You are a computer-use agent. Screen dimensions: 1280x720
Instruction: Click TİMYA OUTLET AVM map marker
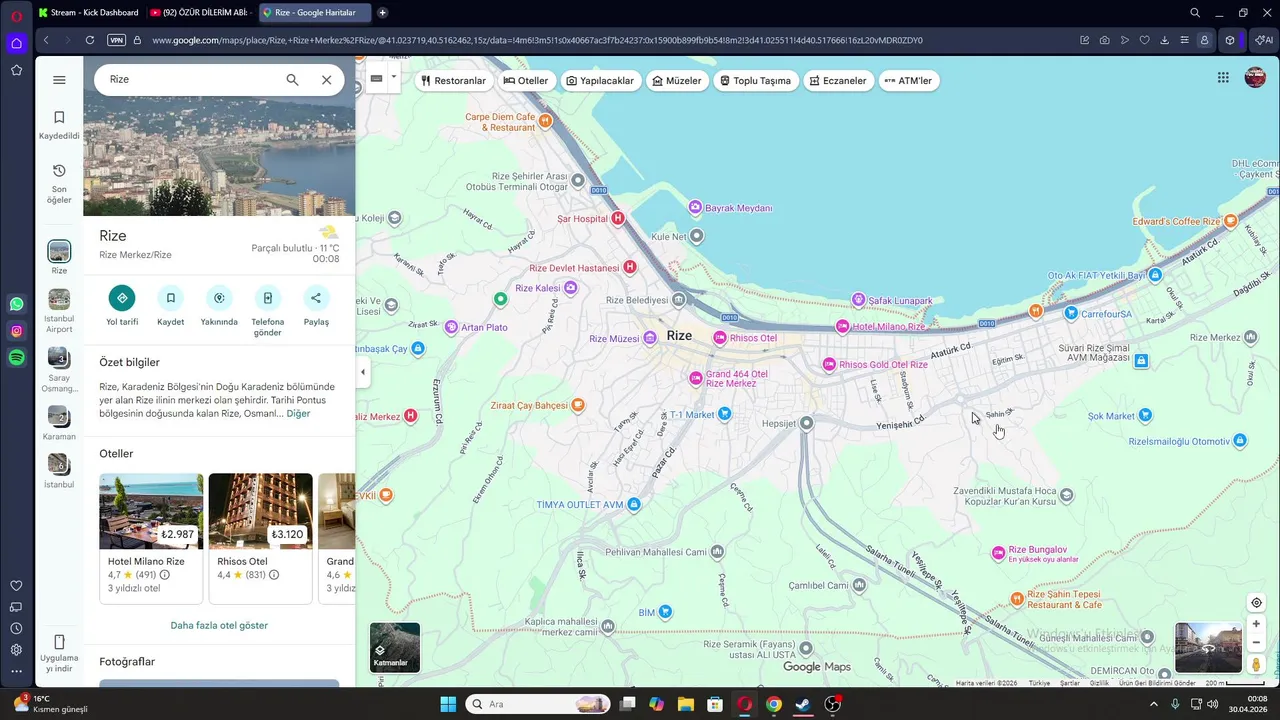click(x=634, y=505)
